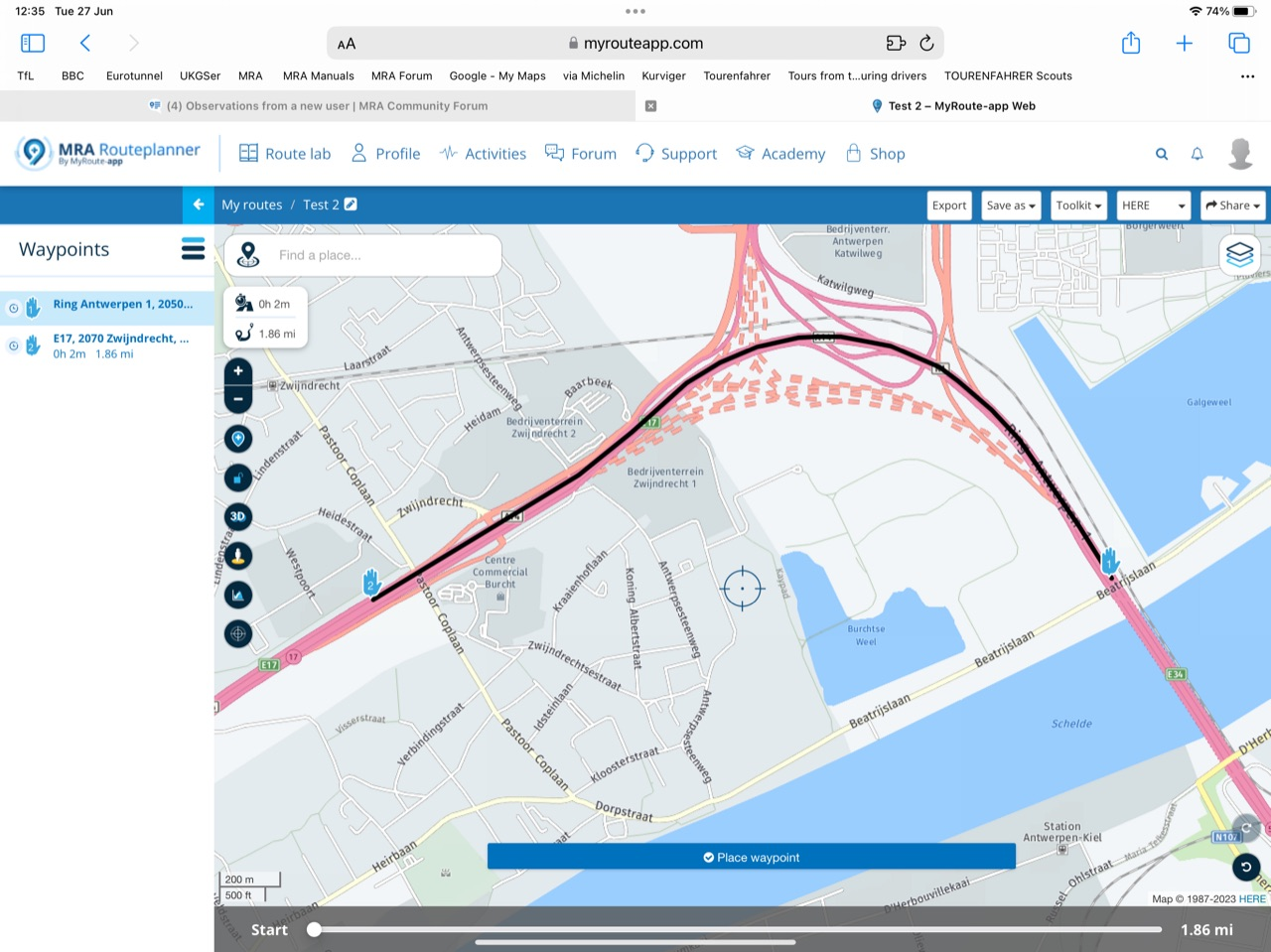The height and width of the screenshot is (952, 1271).
Task: Open the Waypoints hamburger menu
Action: coord(193,249)
